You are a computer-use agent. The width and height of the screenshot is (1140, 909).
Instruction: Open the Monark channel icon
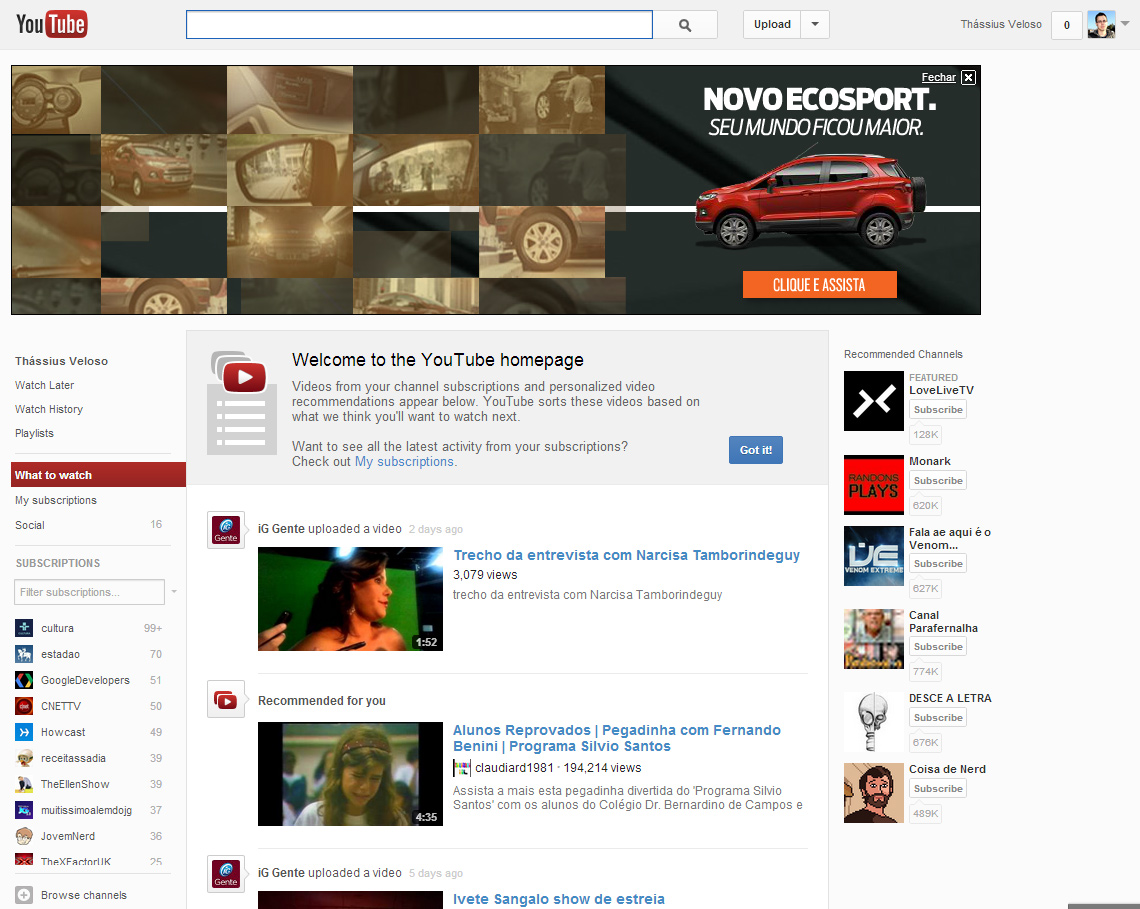(873, 485)
